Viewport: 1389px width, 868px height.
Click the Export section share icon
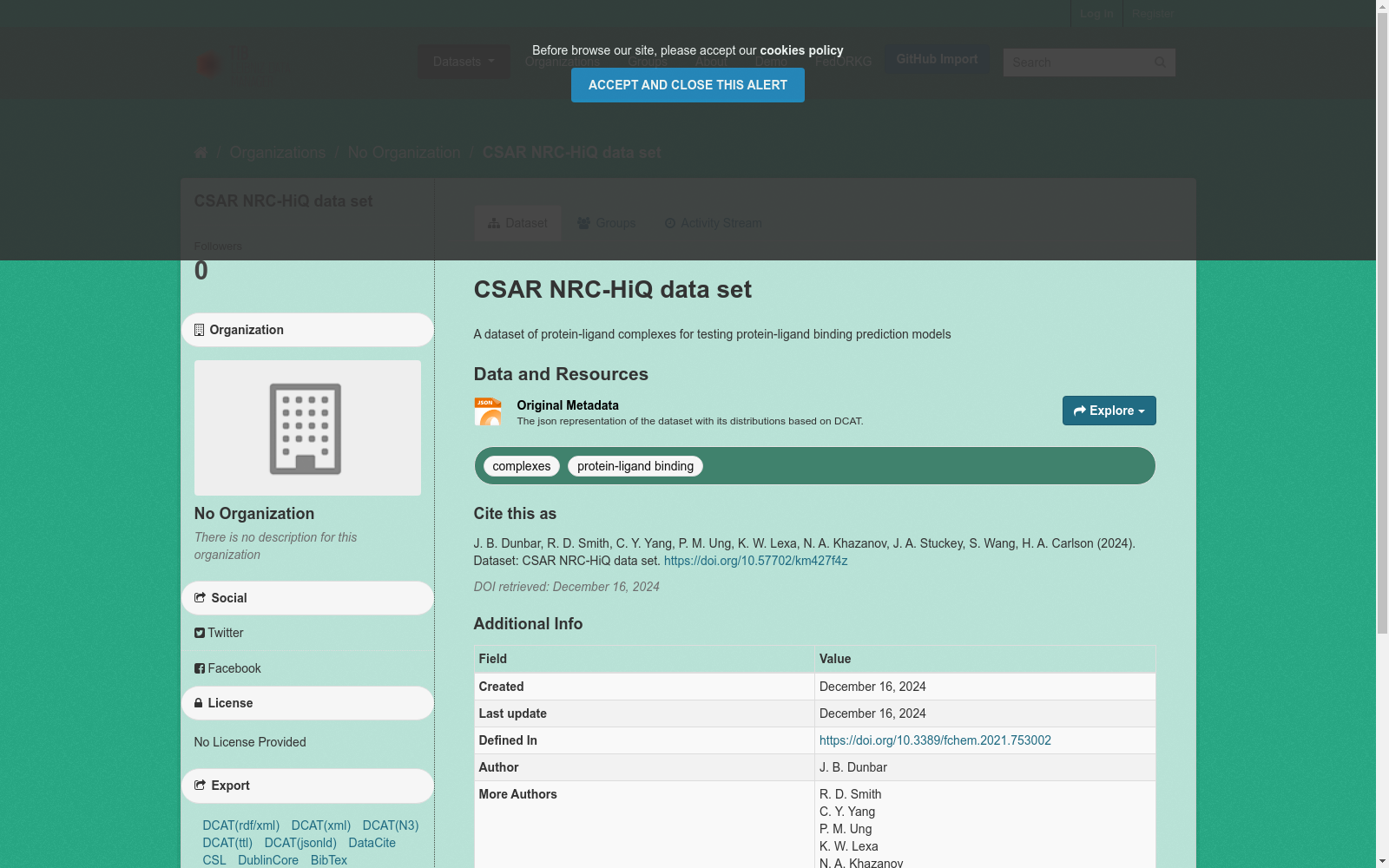(x=200, y=786)
